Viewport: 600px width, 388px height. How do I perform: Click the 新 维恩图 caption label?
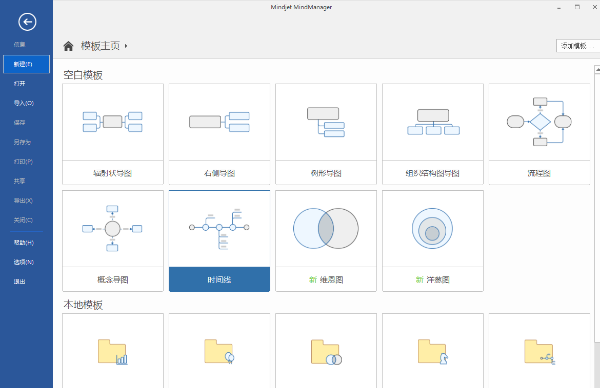[x=326, y=280]
